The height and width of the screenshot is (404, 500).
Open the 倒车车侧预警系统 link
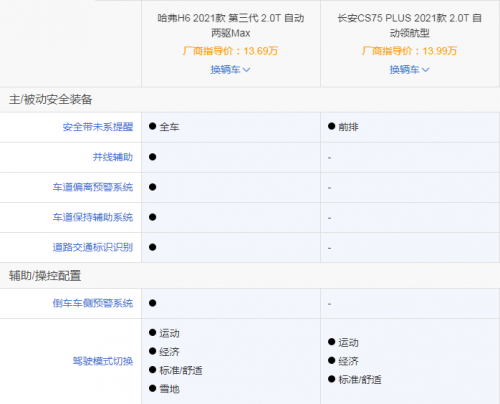pos(93,303)
